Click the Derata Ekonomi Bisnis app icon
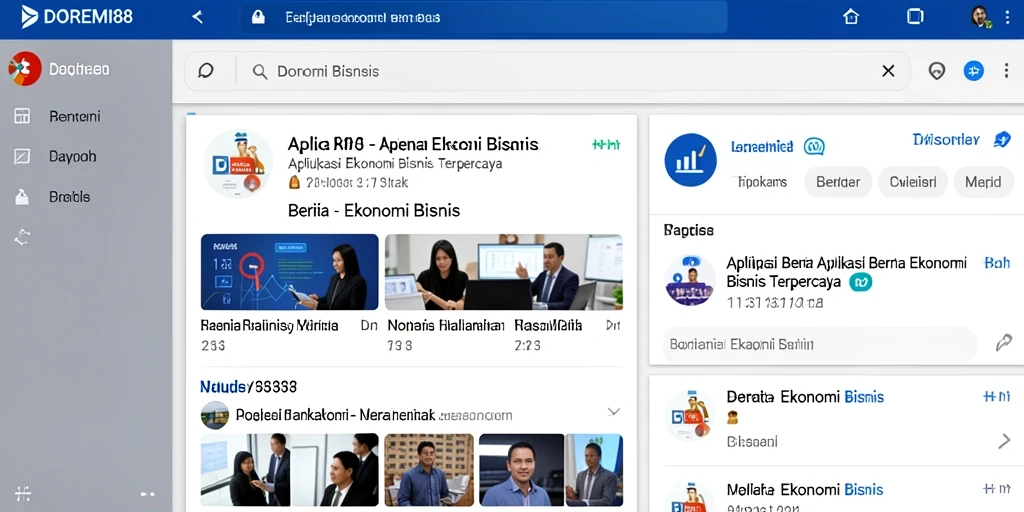 690,415
